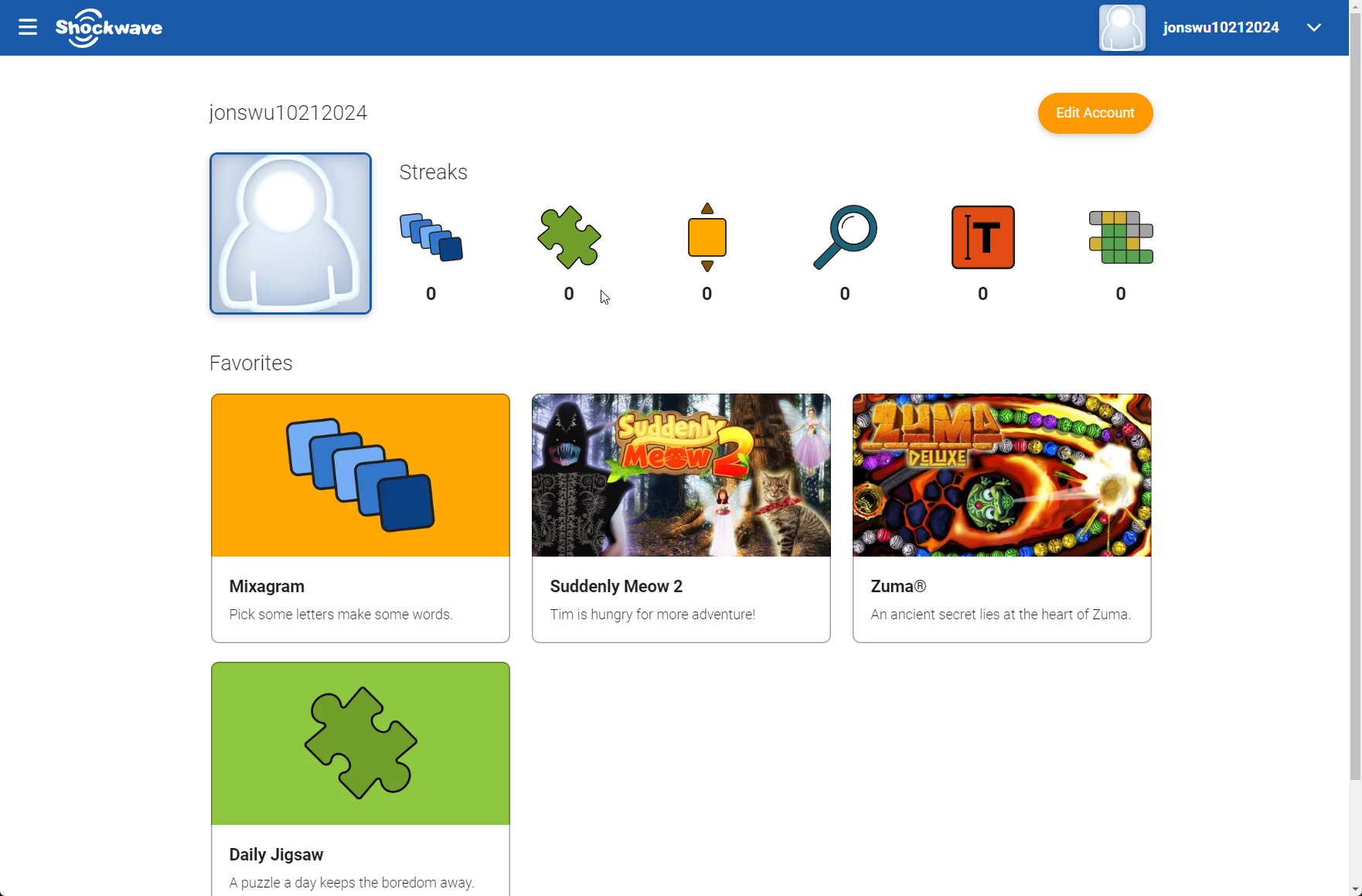Open the Mixagram game thumbnail
Image resolution: width=1362 pixels, height=896 pixels.
[x=360, y=475]
